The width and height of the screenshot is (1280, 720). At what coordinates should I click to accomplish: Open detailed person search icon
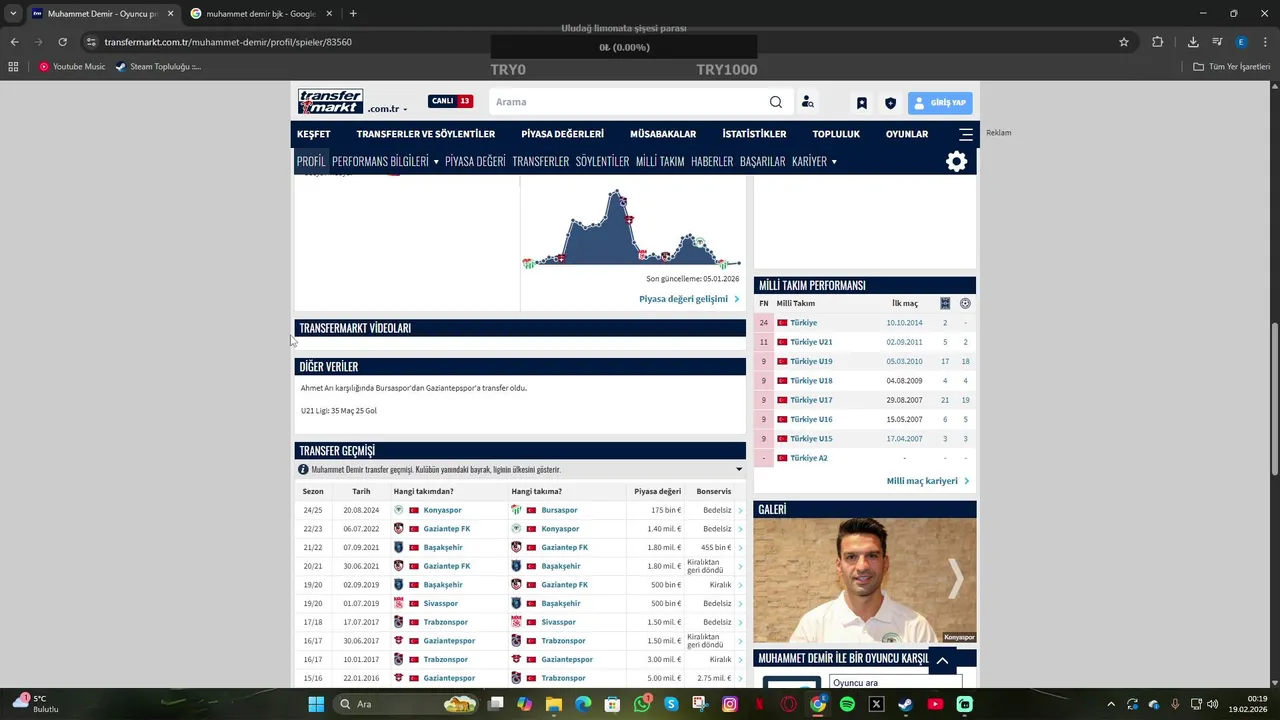coord(807,102)
